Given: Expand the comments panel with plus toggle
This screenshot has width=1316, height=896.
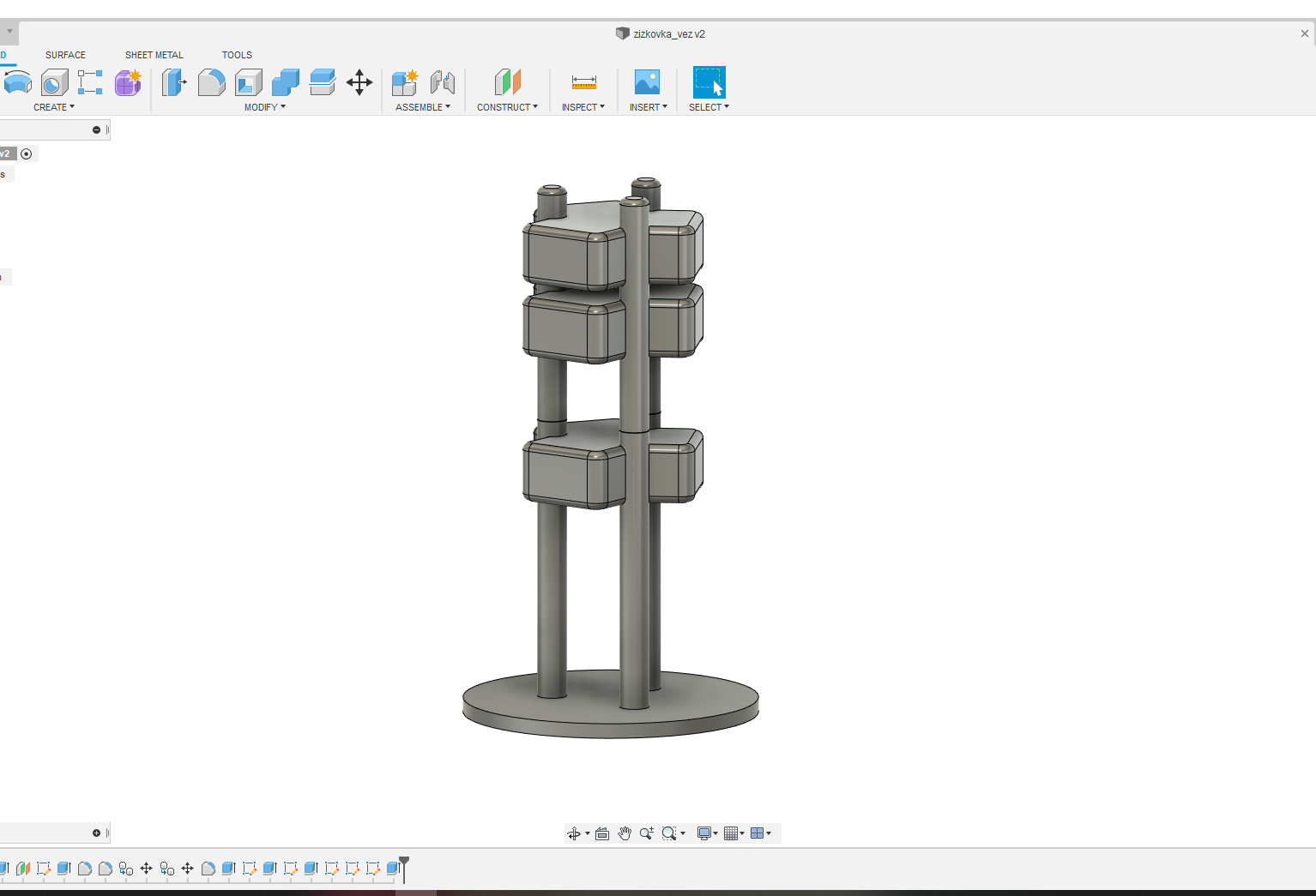Looking at the screenshot, I should [96, 833].
